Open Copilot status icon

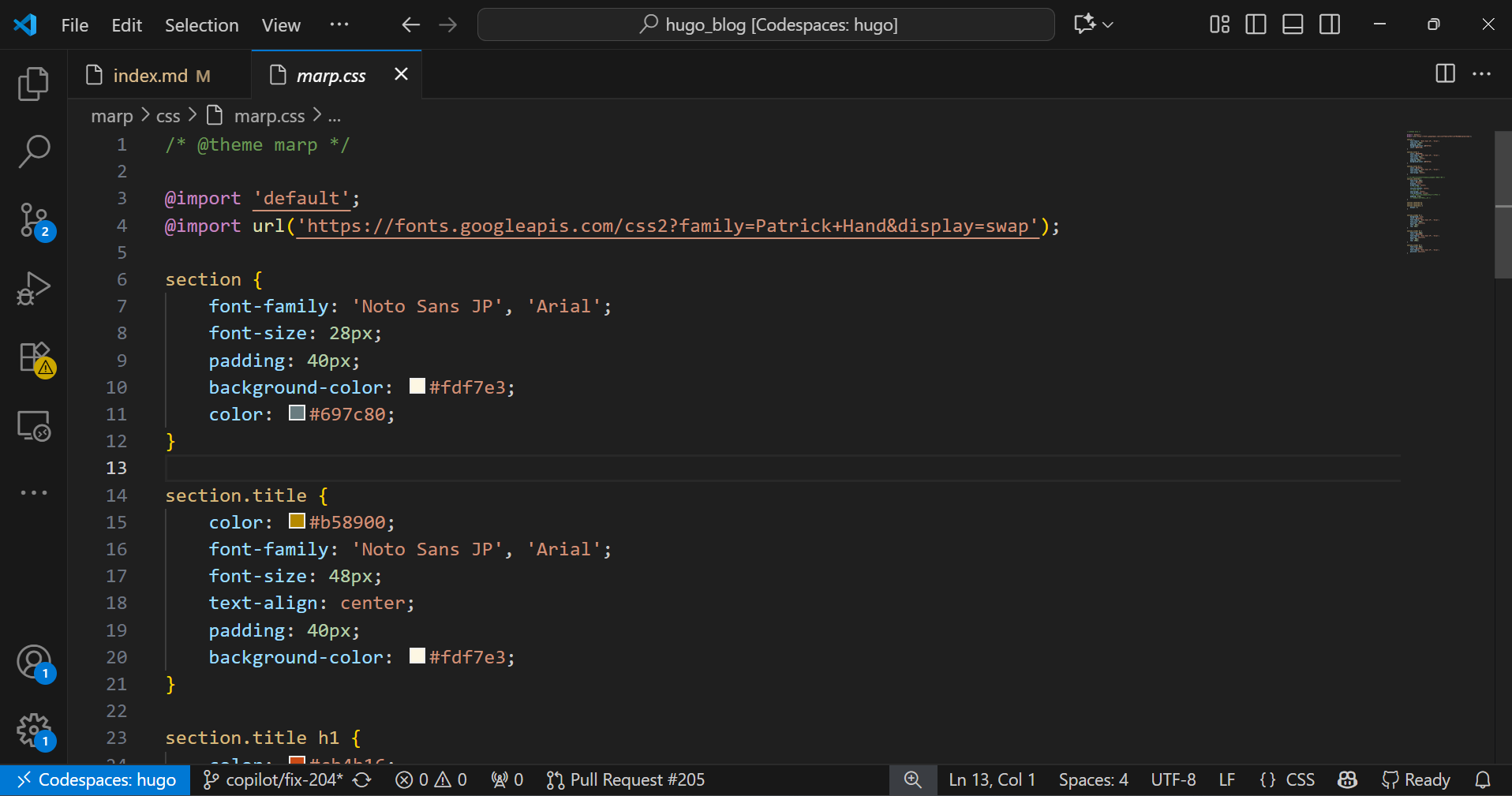click(1347, 780)
